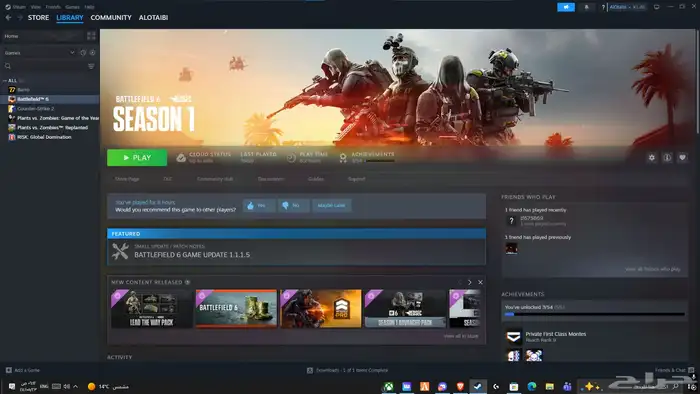Screen dimensions: 700x394
Task: Click the recent activity clock icon
Action: (83, 53)
